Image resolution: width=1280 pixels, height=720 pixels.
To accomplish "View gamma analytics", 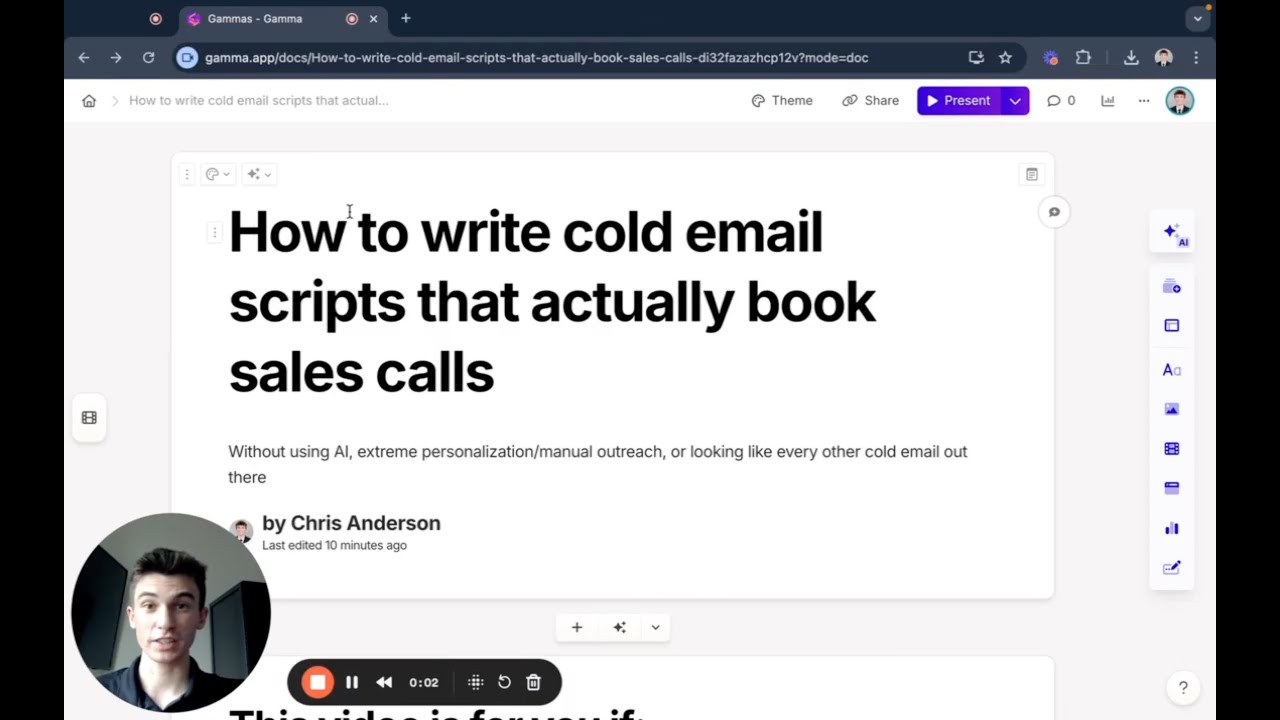I will (1107, 100).
